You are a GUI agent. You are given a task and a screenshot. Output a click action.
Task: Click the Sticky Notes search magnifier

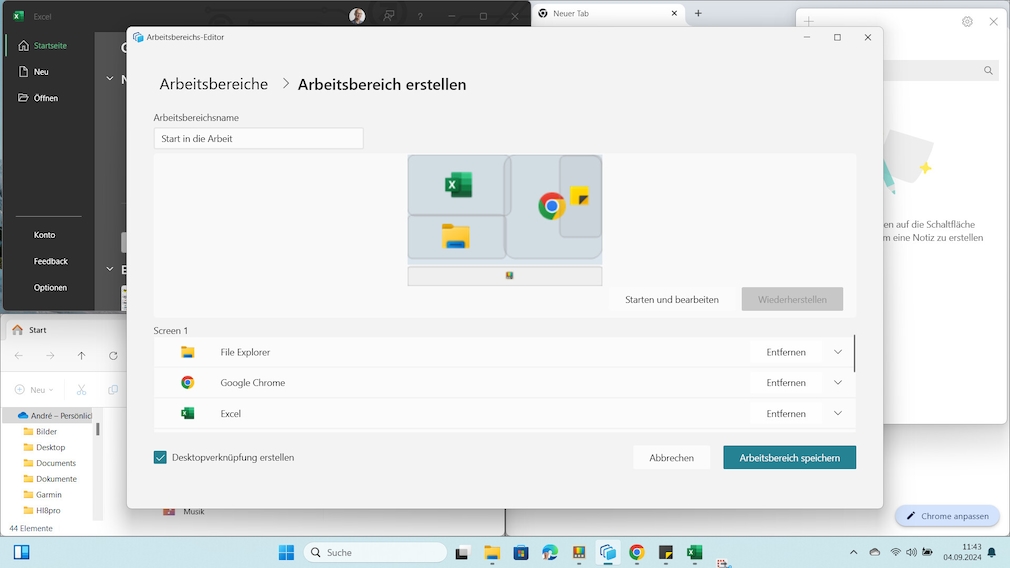pyautogui.click(x=988, y=70)
